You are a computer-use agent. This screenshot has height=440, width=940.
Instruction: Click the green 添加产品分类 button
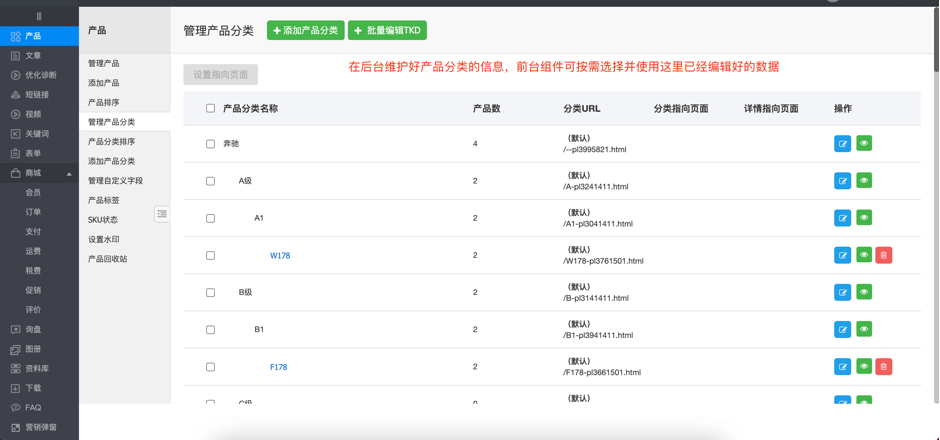tap(306, 31)
